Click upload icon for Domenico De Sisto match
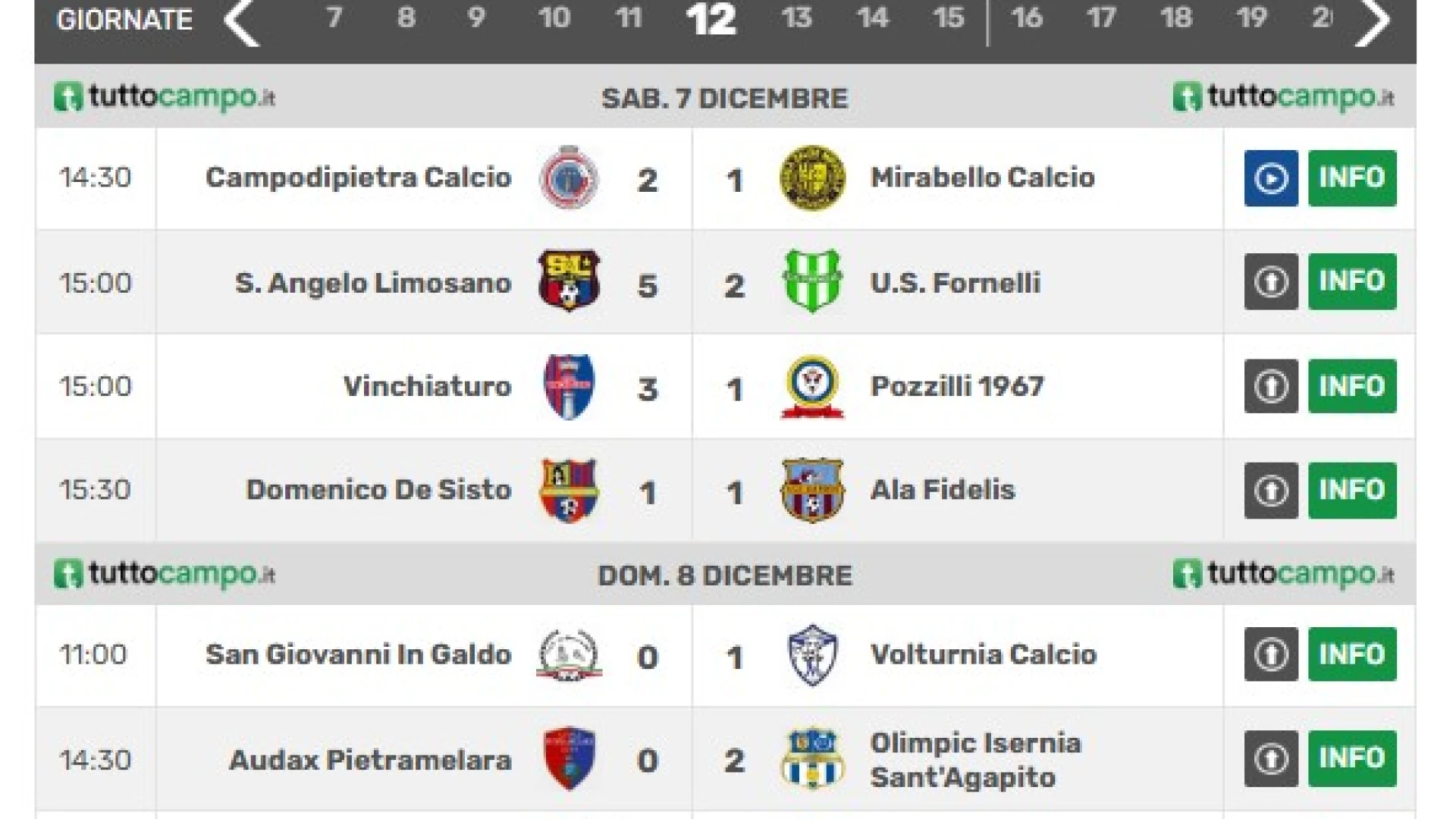 pyautogui.click(x=1271, y=490)
